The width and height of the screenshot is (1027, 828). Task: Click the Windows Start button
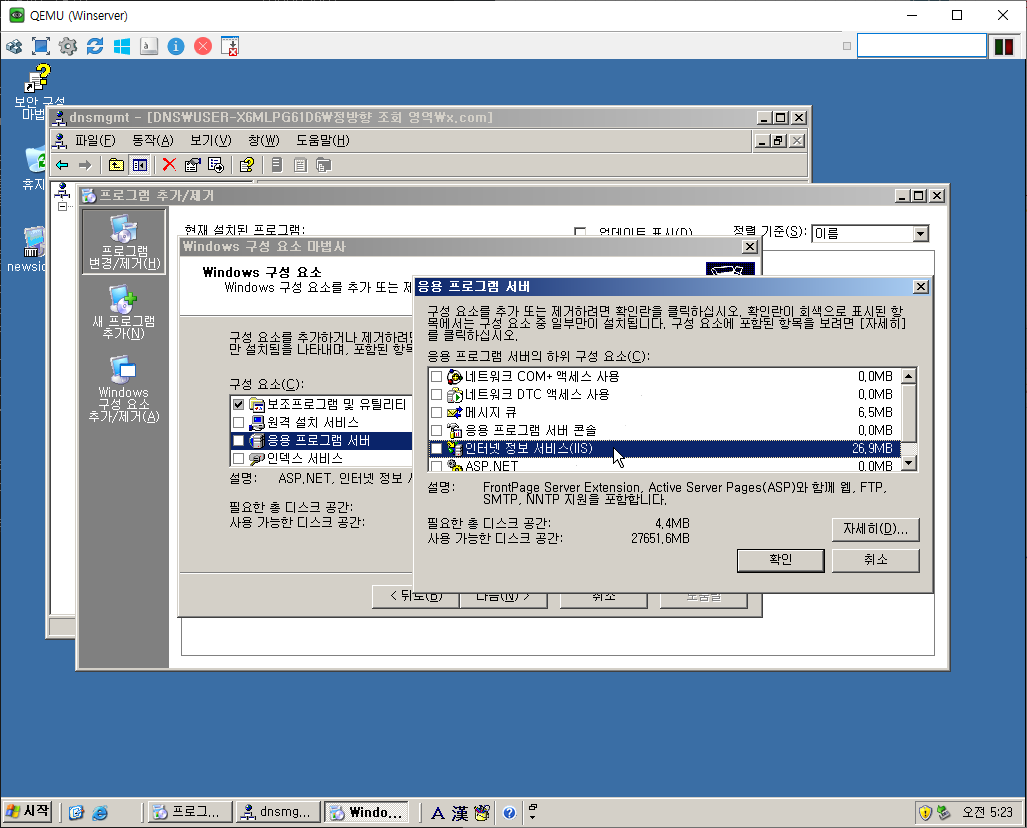point(28,812)
